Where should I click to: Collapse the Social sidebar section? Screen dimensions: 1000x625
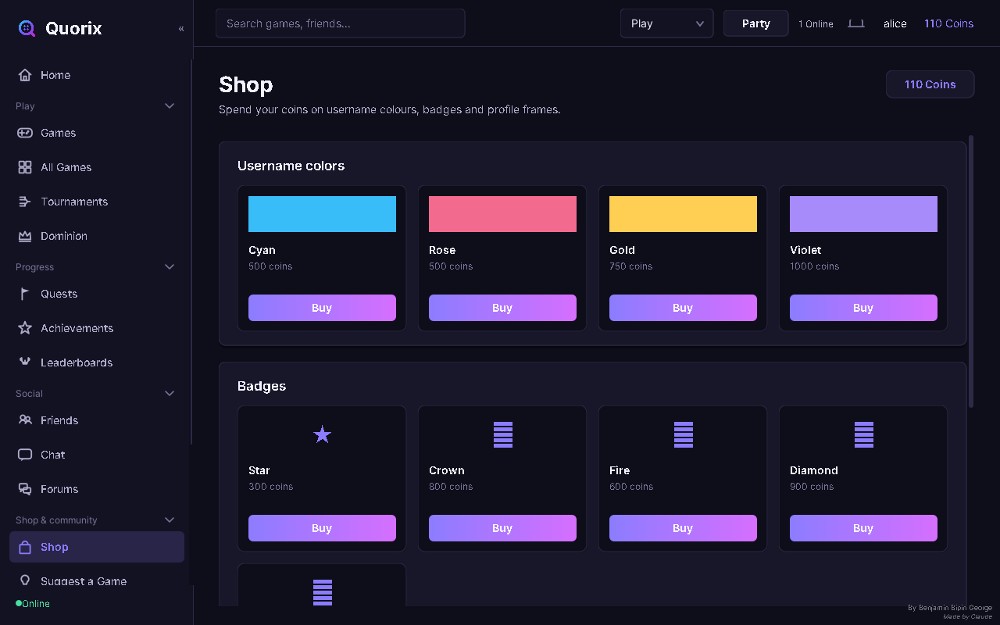170,393
